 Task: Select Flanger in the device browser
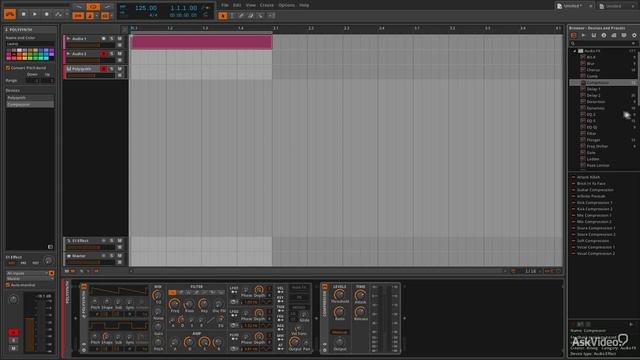[593, 140]
